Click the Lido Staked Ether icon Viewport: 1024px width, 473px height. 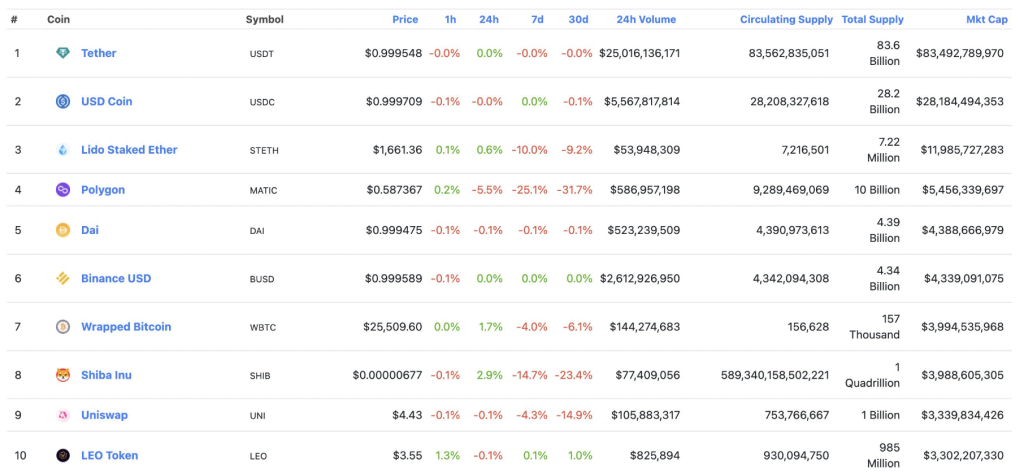[63, 150]
